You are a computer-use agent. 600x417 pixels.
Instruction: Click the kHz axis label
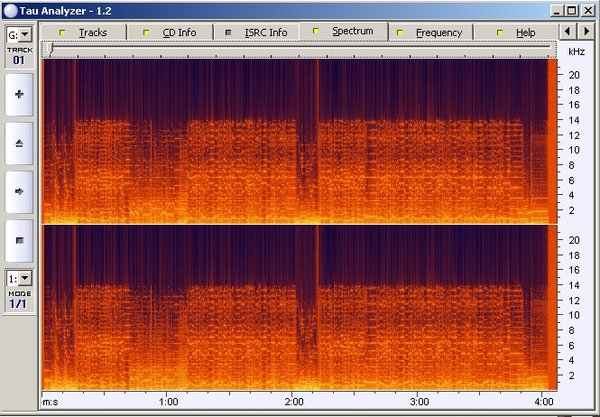click(x=576, y=51)
